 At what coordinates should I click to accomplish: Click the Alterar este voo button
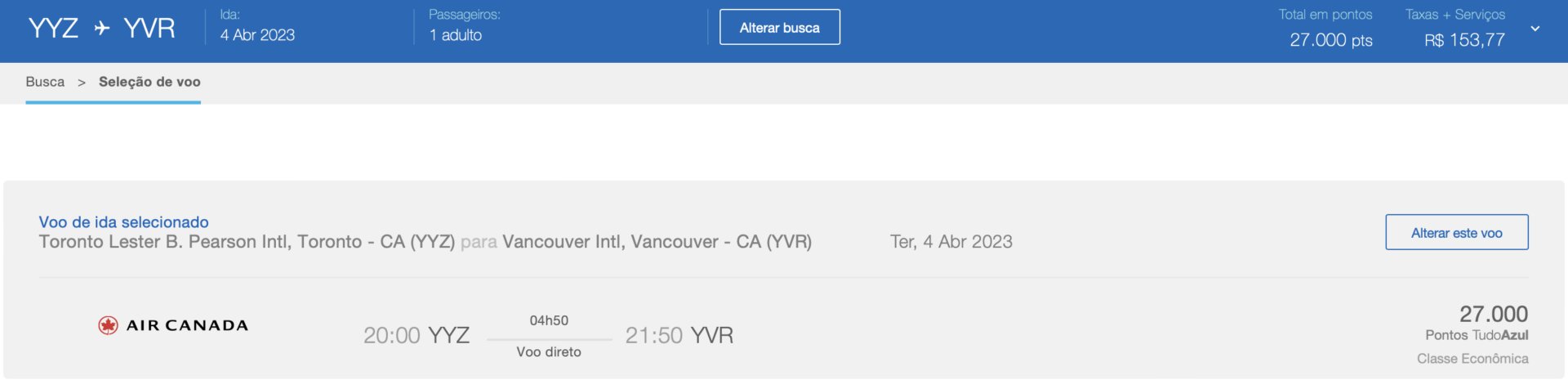(x=1456, y=233)
